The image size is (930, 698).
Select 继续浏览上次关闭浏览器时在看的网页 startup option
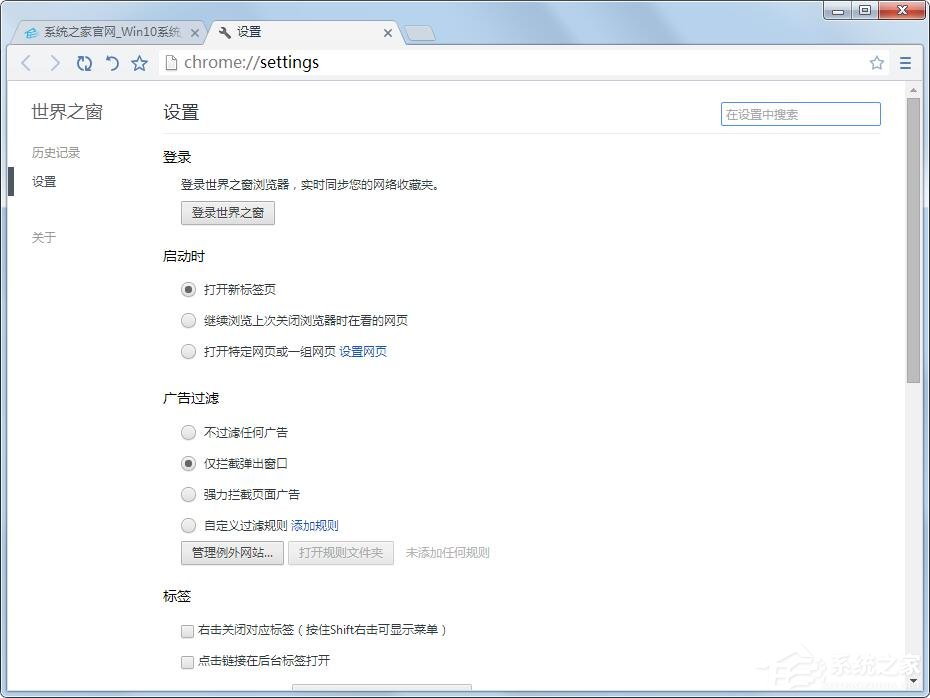(x=188, y=321)
